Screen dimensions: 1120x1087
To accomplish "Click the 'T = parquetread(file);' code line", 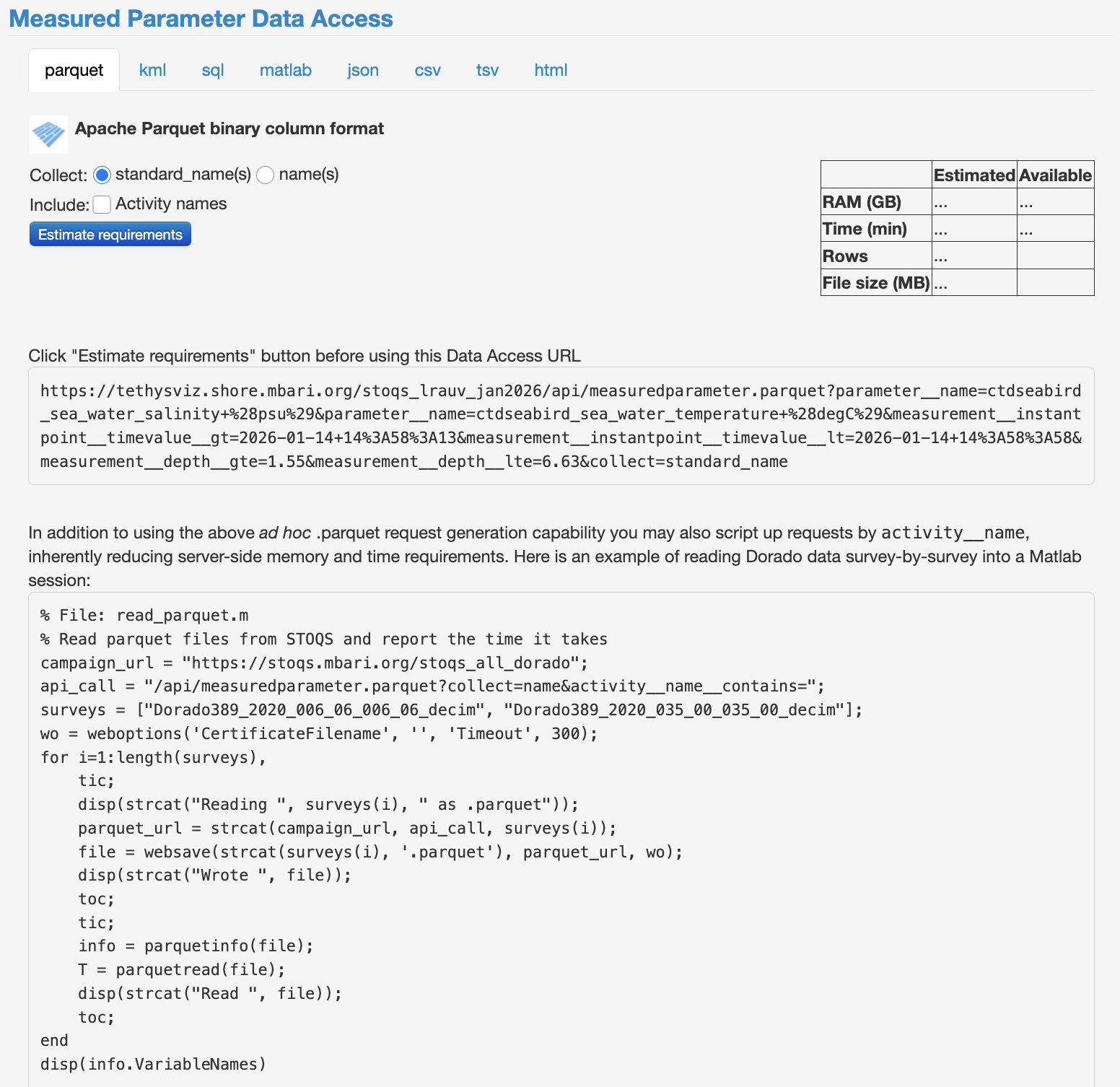I will 182,970.
